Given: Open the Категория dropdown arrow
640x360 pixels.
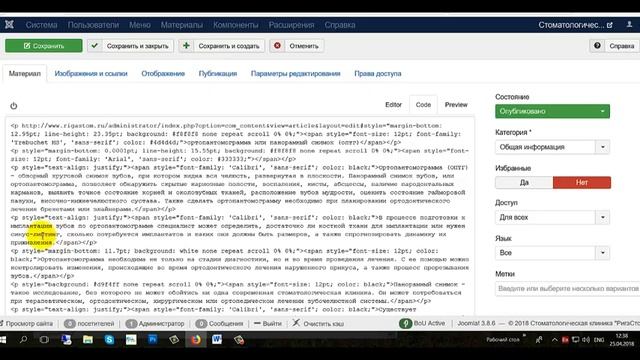Looking at the screenshot, I should pyautogui.click(x=602, y=147).
